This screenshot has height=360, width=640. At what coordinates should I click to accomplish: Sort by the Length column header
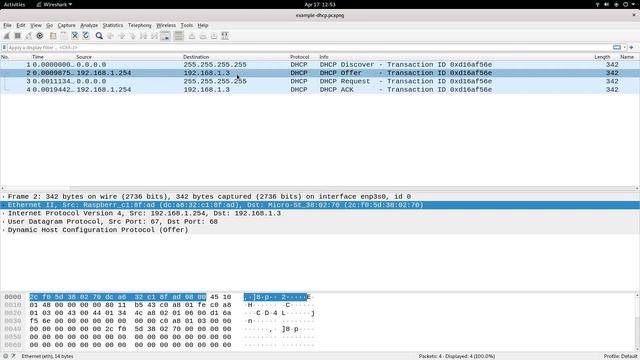click(602, 57)
